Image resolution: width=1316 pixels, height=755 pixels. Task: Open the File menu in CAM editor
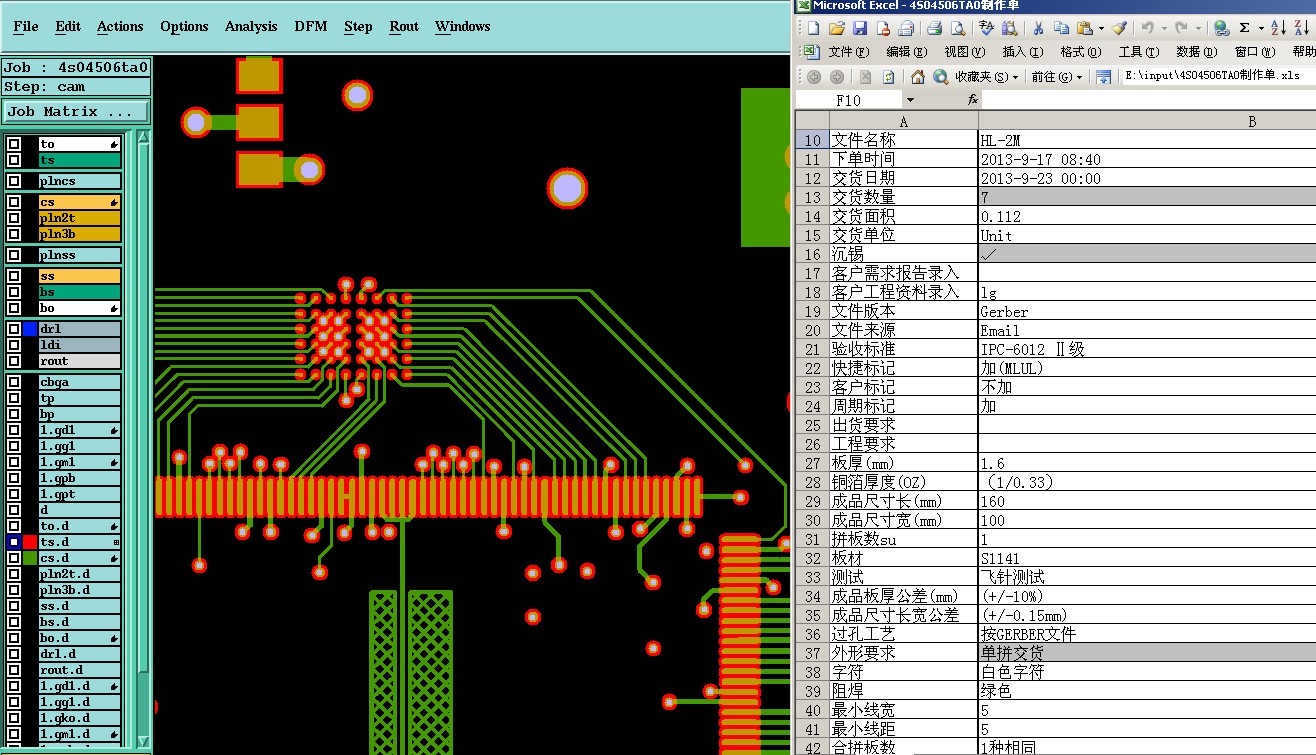[x=26, y=27]
